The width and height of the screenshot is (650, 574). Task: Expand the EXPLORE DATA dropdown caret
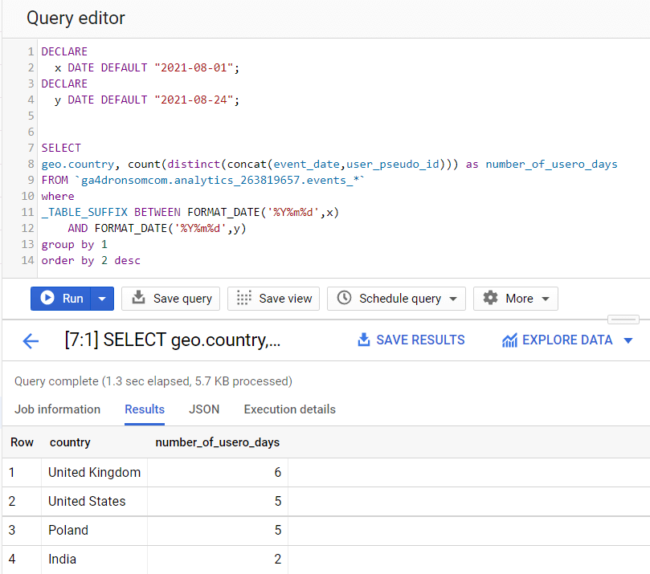coord(628,341)
